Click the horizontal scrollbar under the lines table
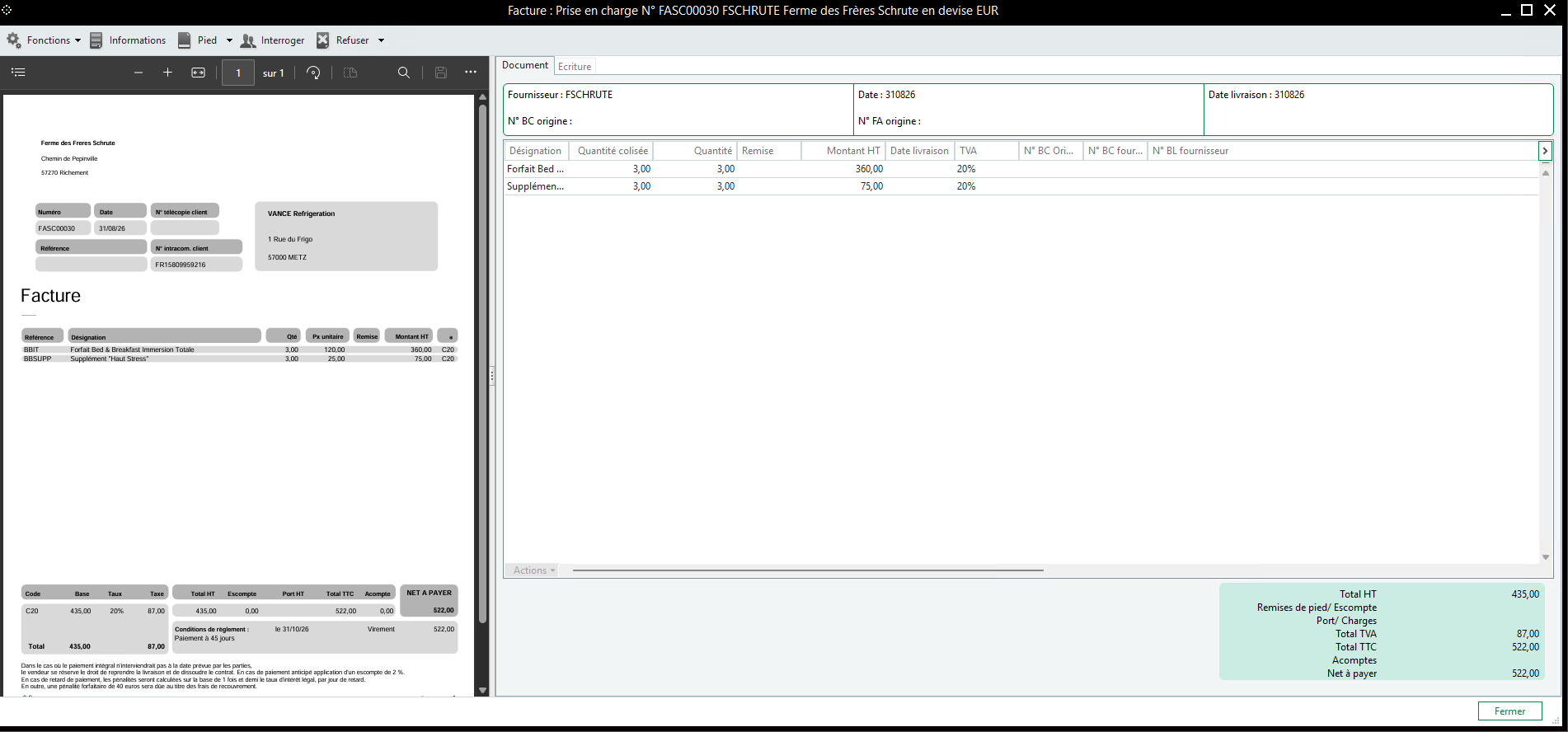Screen dimensions: 1568x732 click(x=808, y=570)
